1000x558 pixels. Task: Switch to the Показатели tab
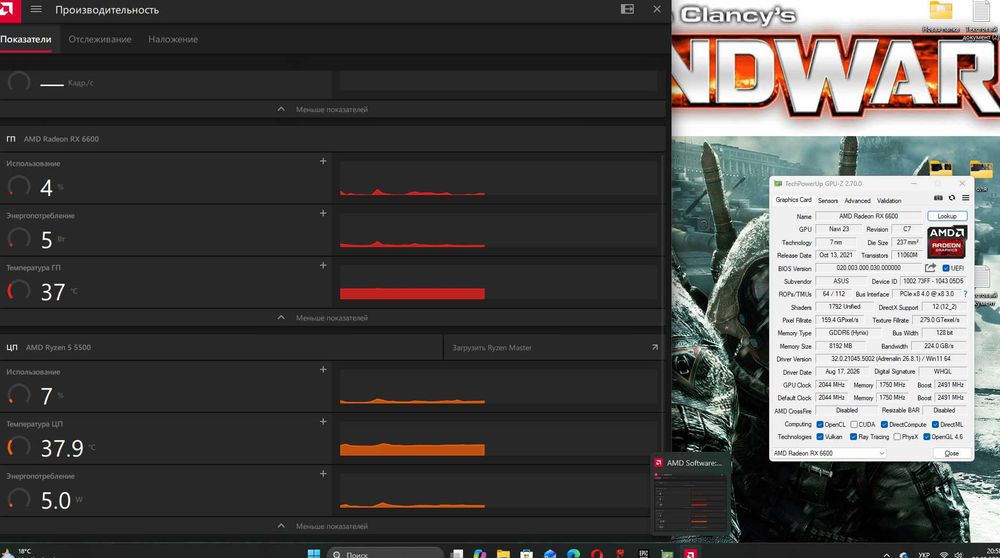click(26, 39)
